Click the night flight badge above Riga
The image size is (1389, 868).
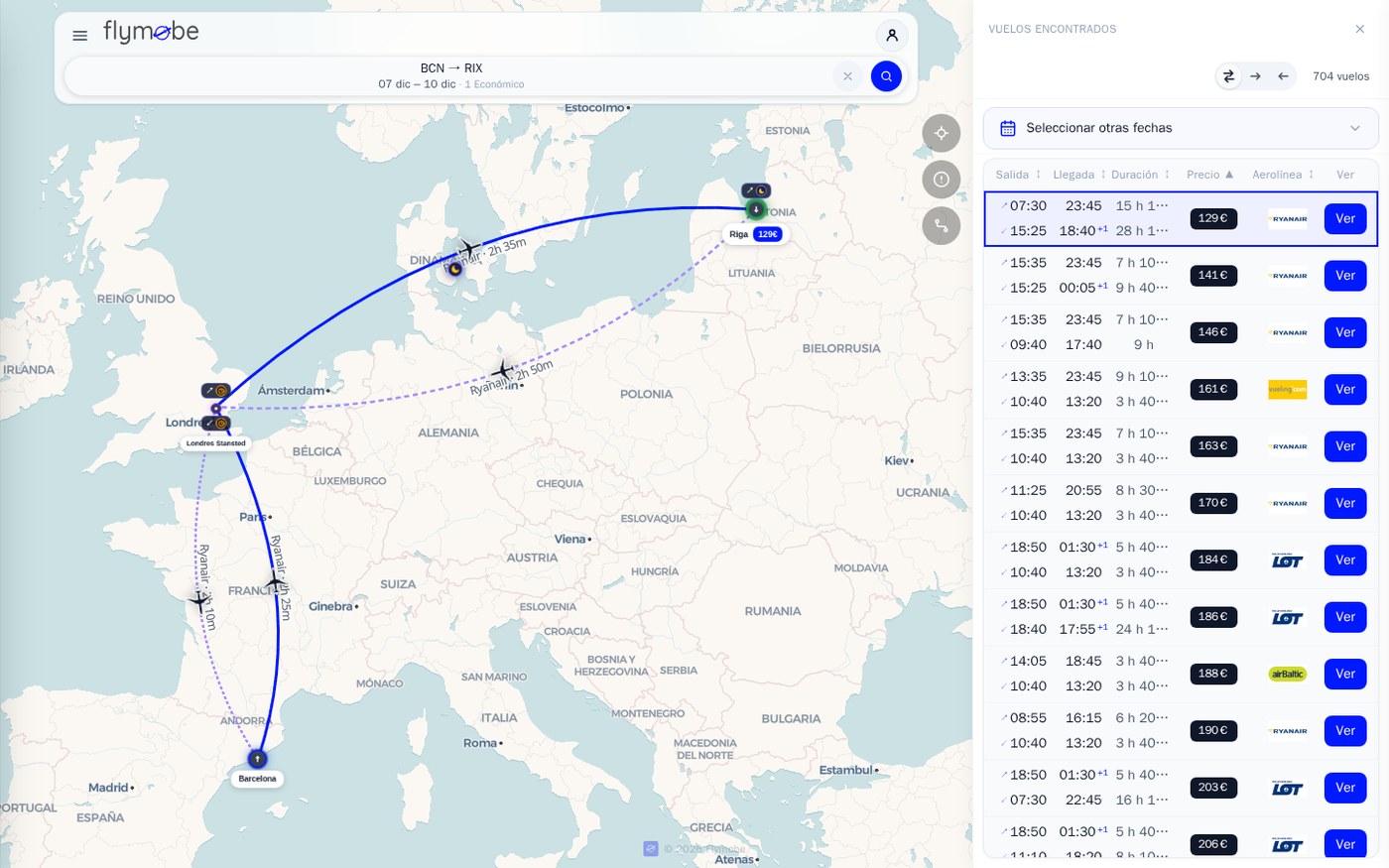click(x=756, y=190)
